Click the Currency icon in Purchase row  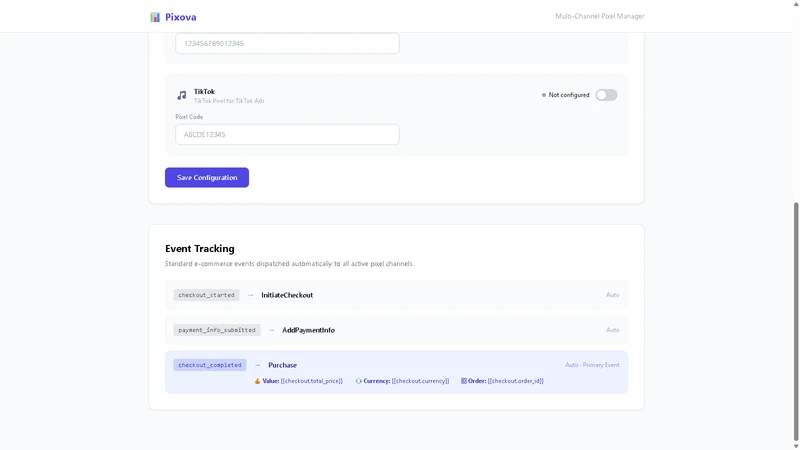(358, 381)
